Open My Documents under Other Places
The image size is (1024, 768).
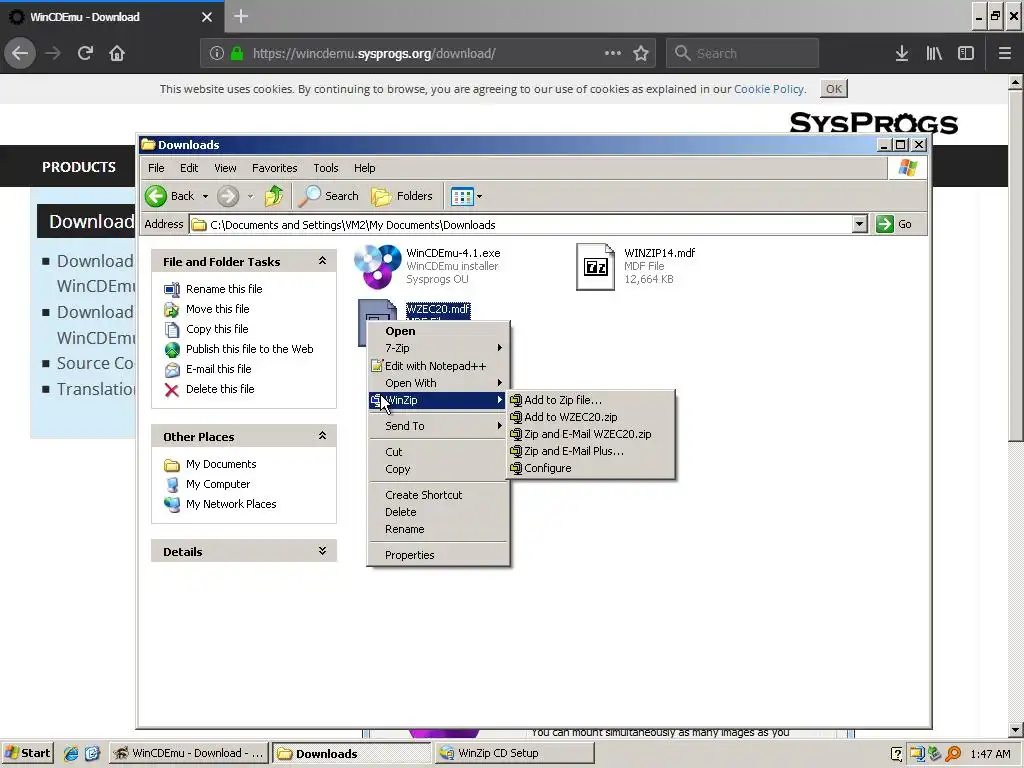221,464
